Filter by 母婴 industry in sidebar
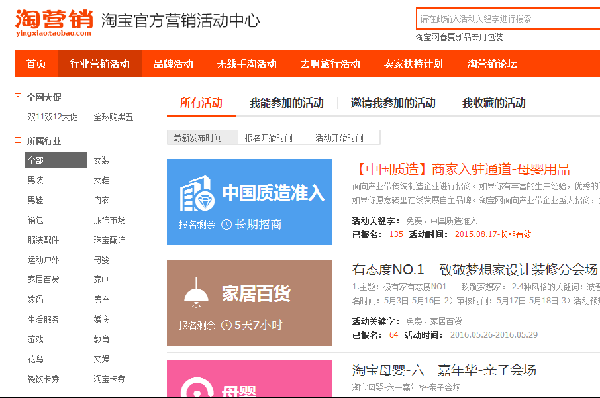 coord(101,260)
